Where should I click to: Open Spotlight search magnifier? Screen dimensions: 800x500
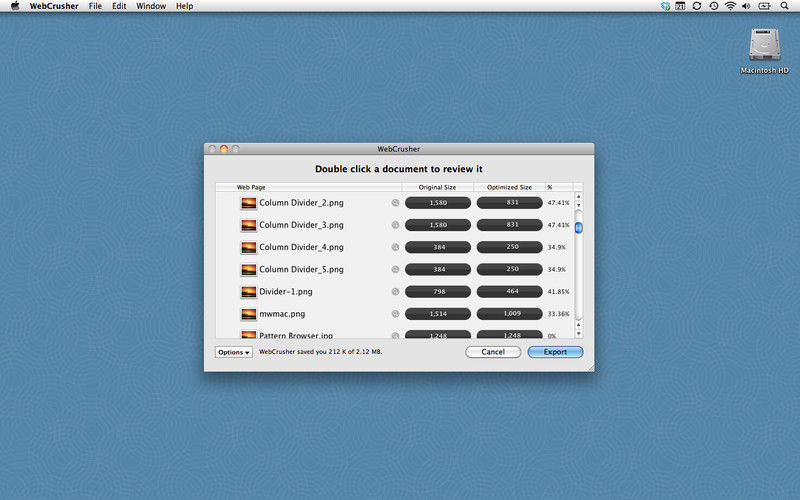pyautogui.click(x=785, y=6)
